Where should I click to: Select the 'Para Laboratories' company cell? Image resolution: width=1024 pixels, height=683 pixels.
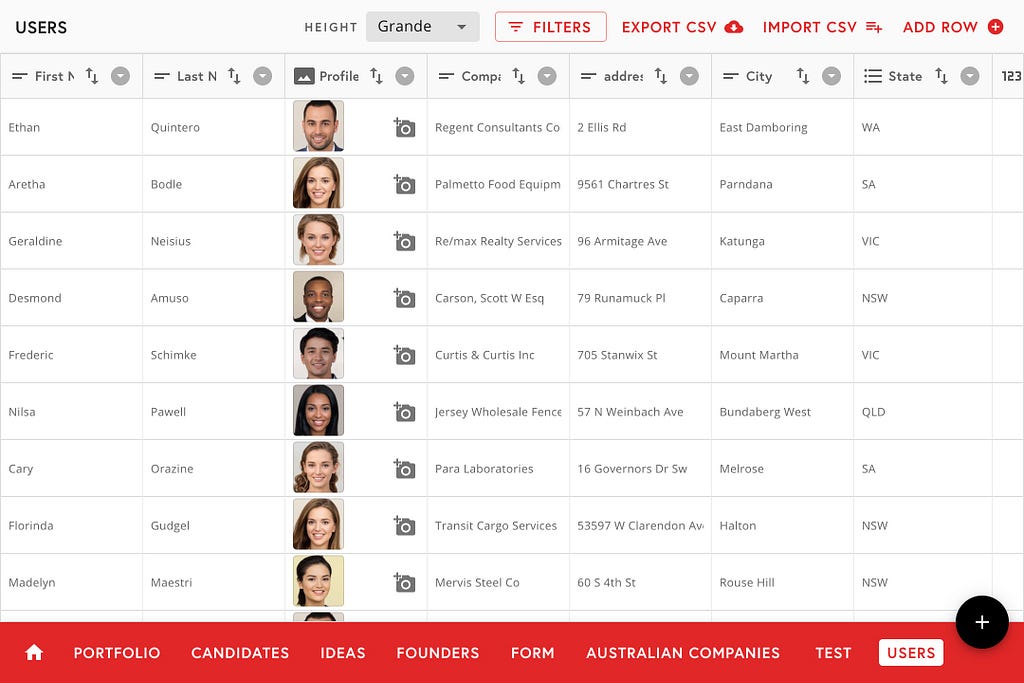click(x=498, y=468)
